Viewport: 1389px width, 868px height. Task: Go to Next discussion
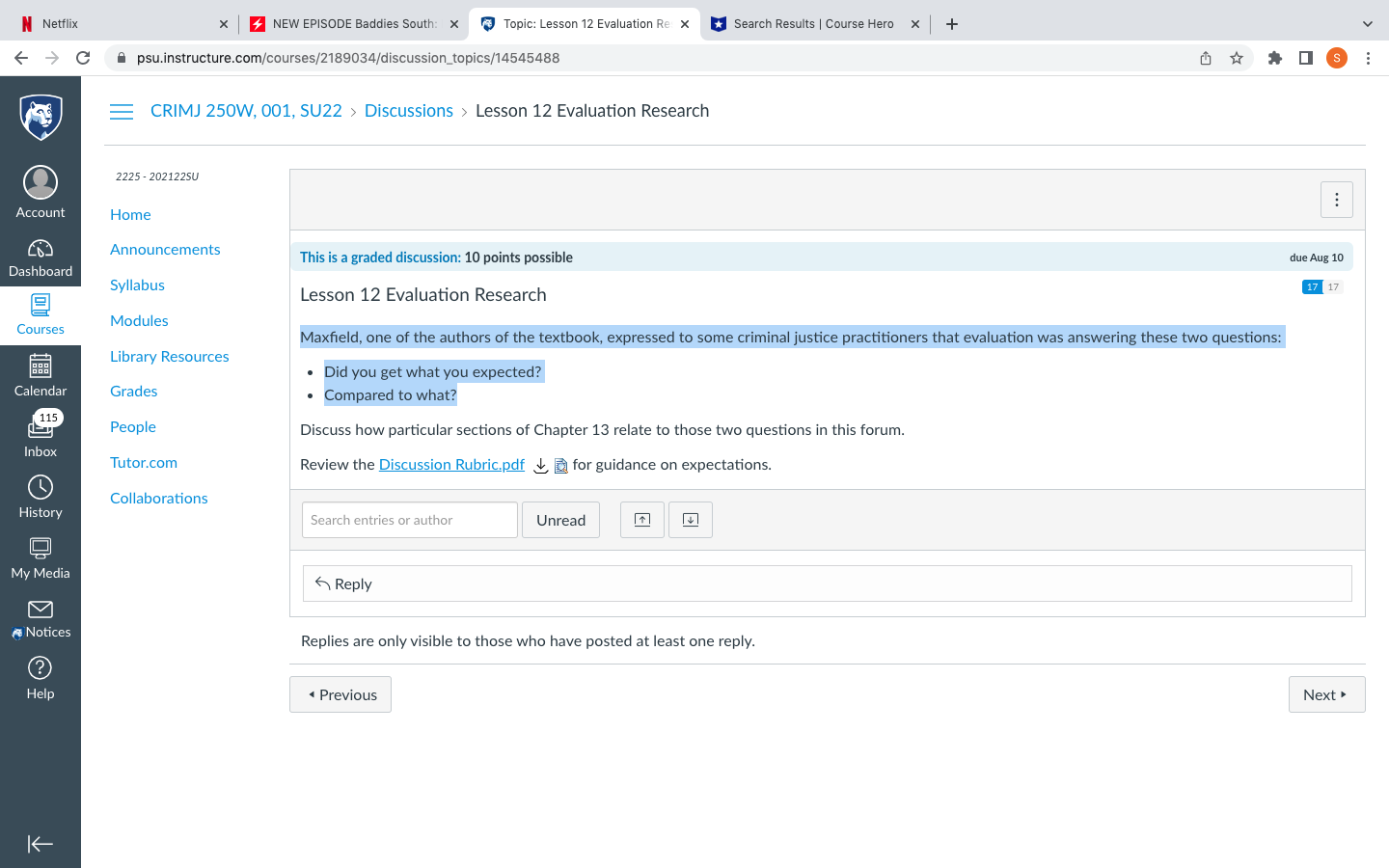click(x=1327, y=694)
